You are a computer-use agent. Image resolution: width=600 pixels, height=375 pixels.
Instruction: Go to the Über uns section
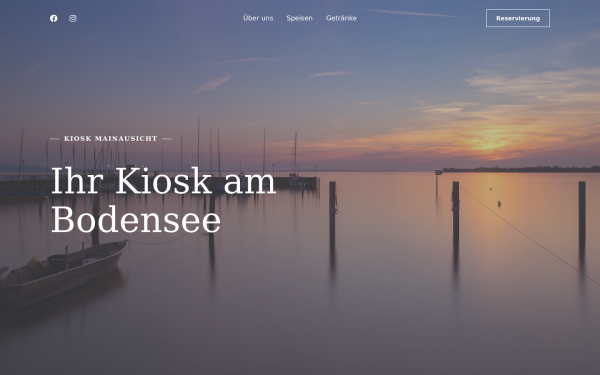coord(258,18)
